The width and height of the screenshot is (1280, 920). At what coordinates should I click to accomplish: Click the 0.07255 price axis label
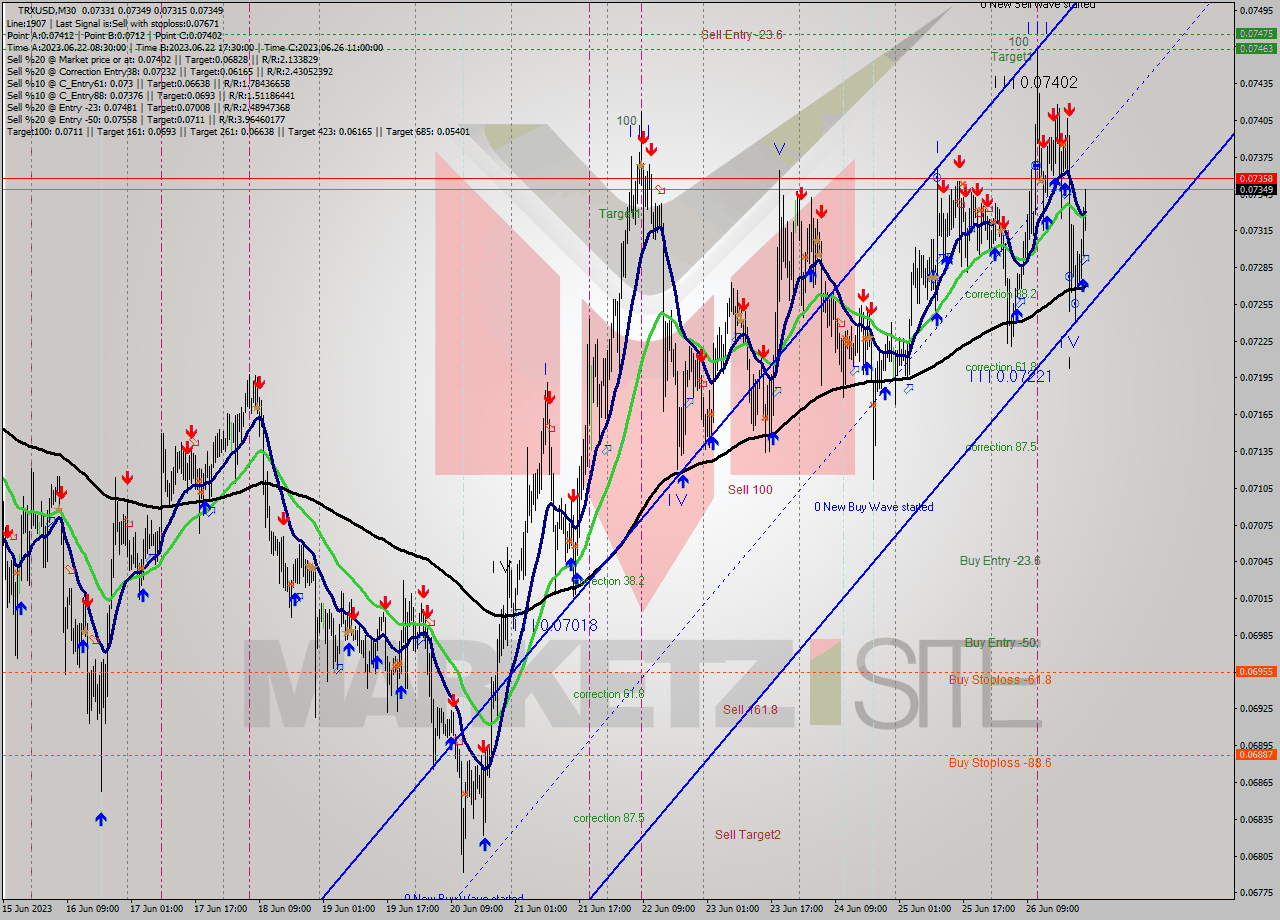(x=1256, y=304)
